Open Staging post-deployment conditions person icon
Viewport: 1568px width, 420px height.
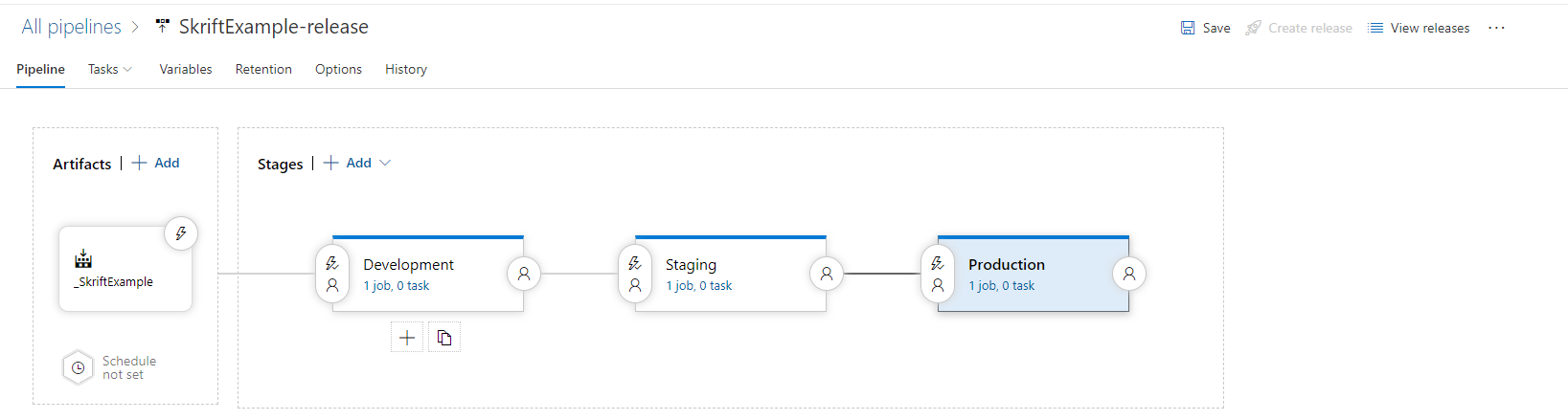[x=827, y=274]
